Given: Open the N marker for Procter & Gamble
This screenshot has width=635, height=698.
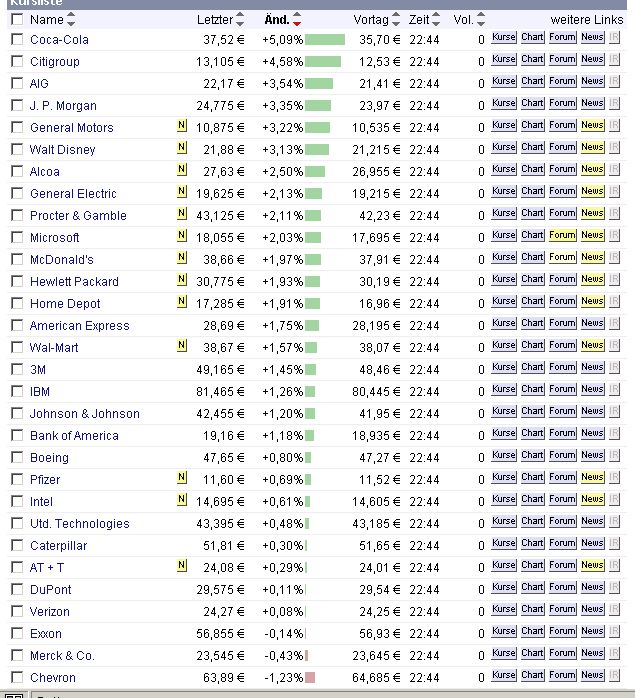Looking at the screenshot, I should point(182,214).
